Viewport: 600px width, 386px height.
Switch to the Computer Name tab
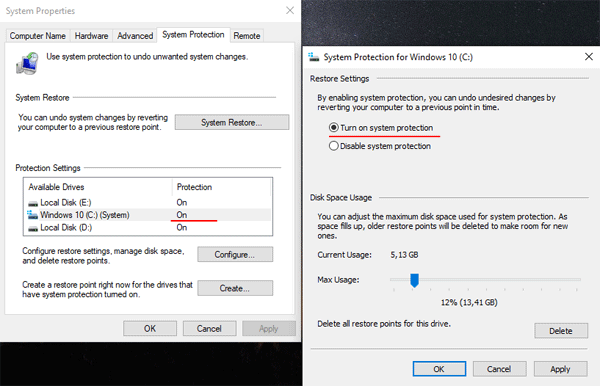point(38,36)
